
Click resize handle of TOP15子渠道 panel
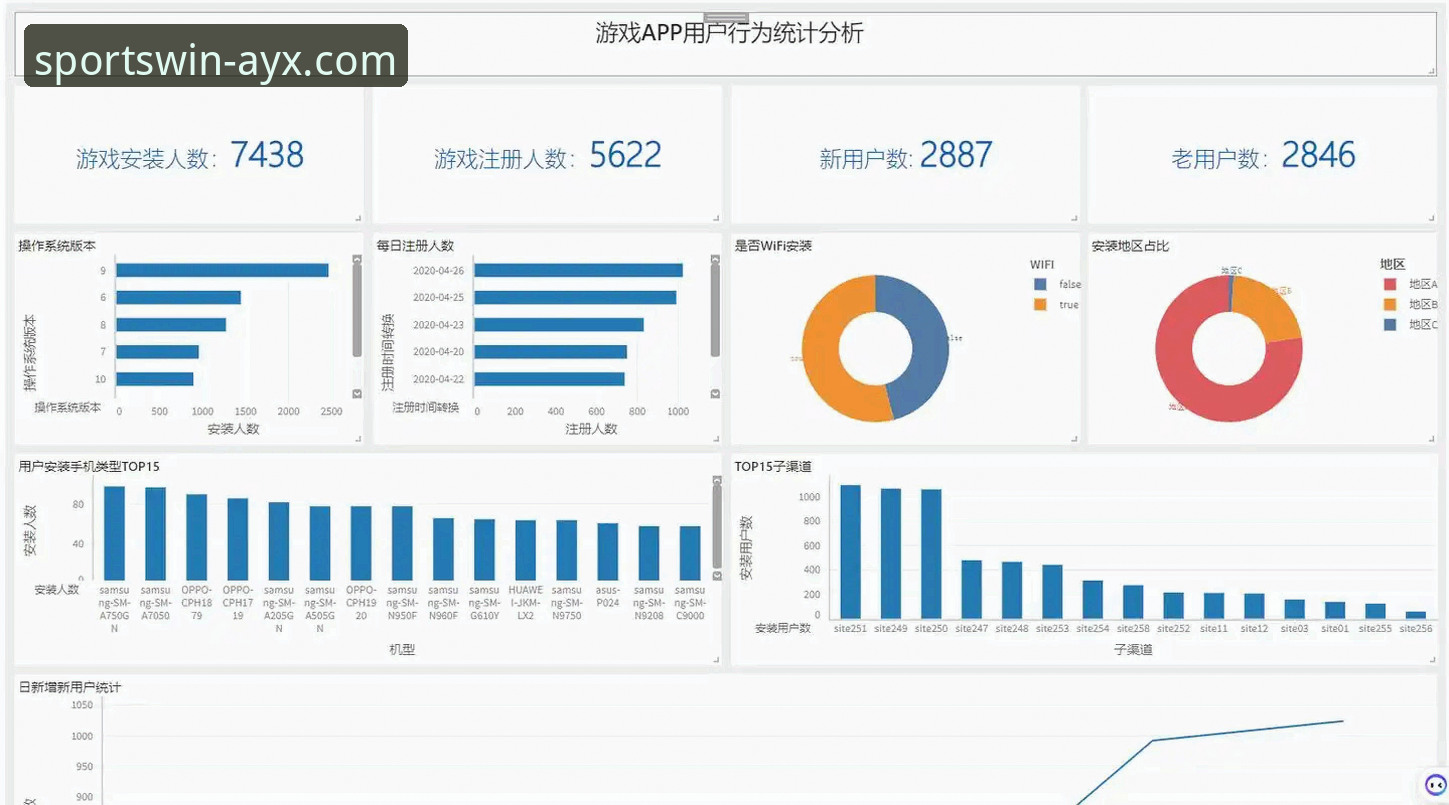pos(1432,660)
